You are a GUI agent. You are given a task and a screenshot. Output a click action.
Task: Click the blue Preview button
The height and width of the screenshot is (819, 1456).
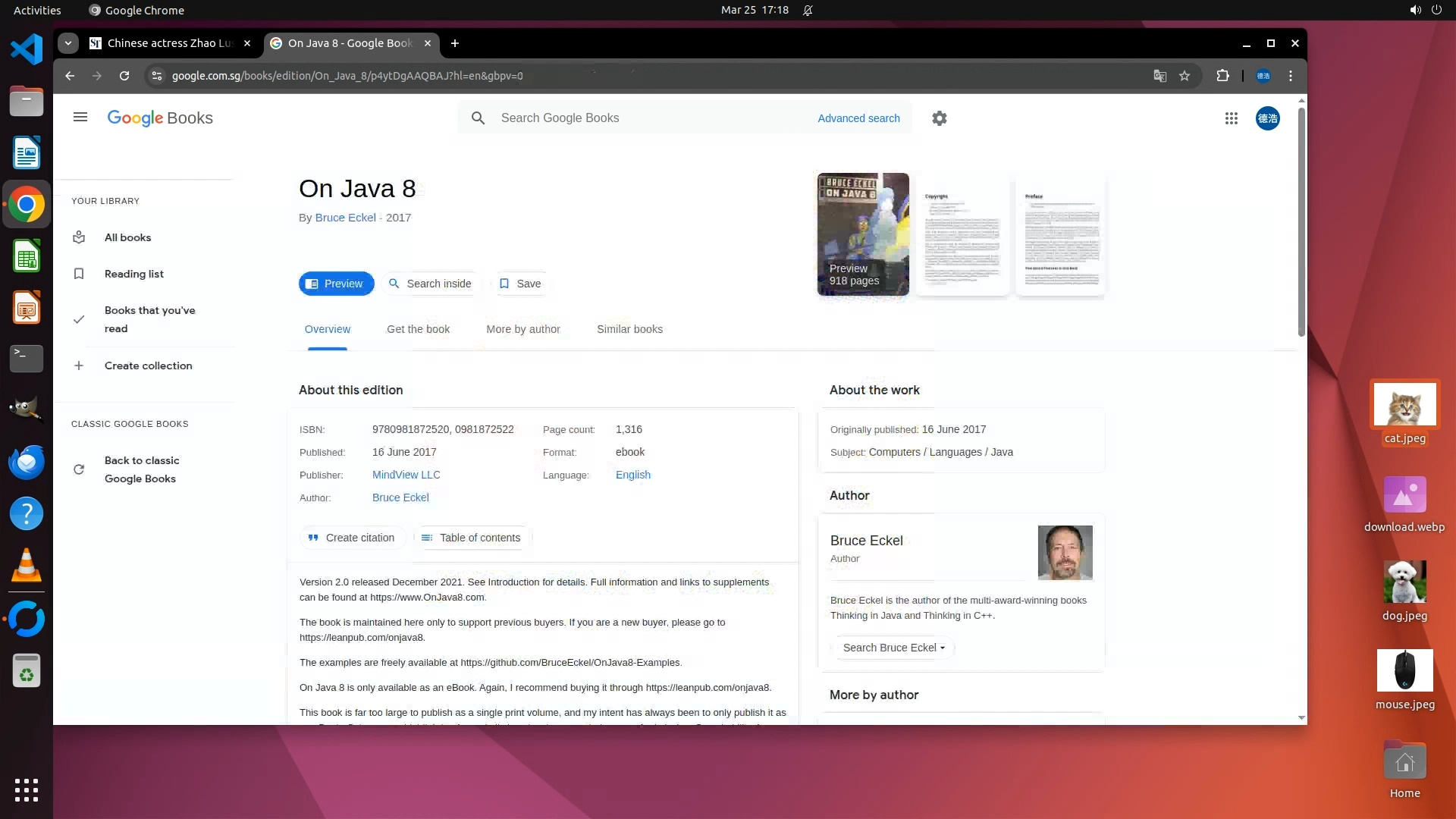coord(336,284)
